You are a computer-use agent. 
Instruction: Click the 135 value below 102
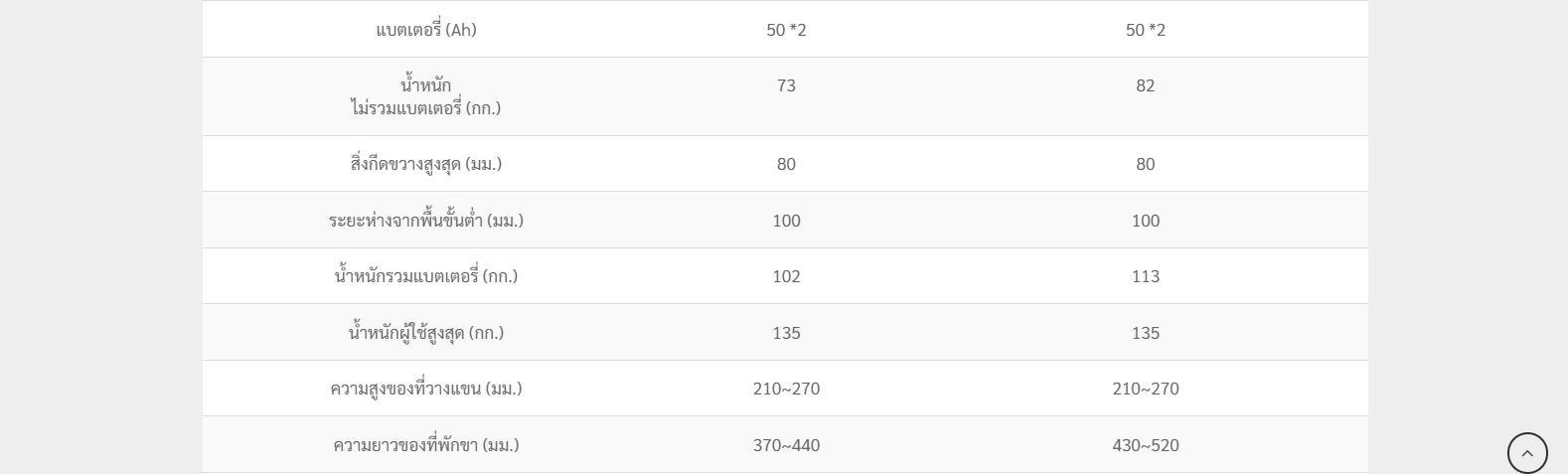point(786,333)
